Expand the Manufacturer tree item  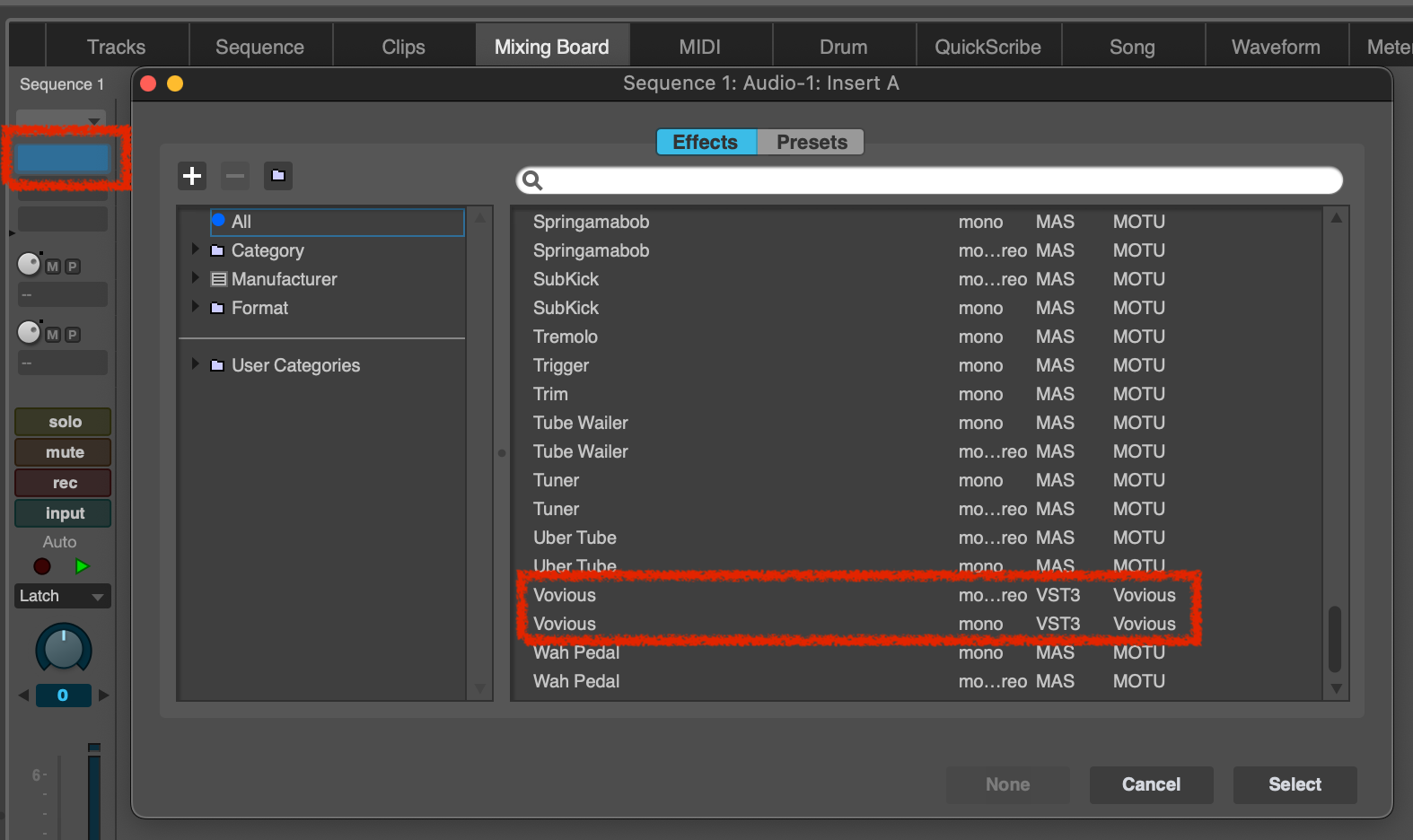(x=195, y=278)
